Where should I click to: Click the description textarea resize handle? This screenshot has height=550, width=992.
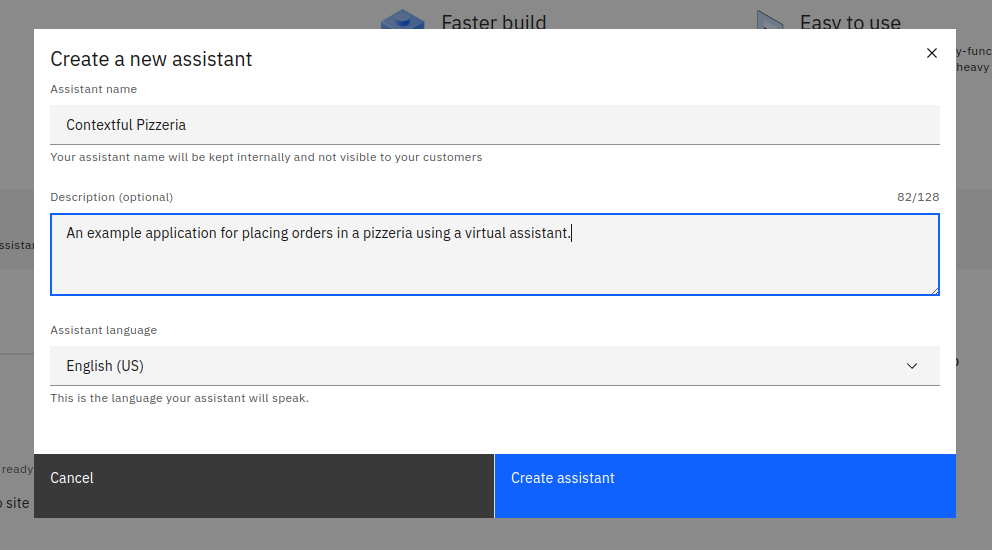pos(934,291)
